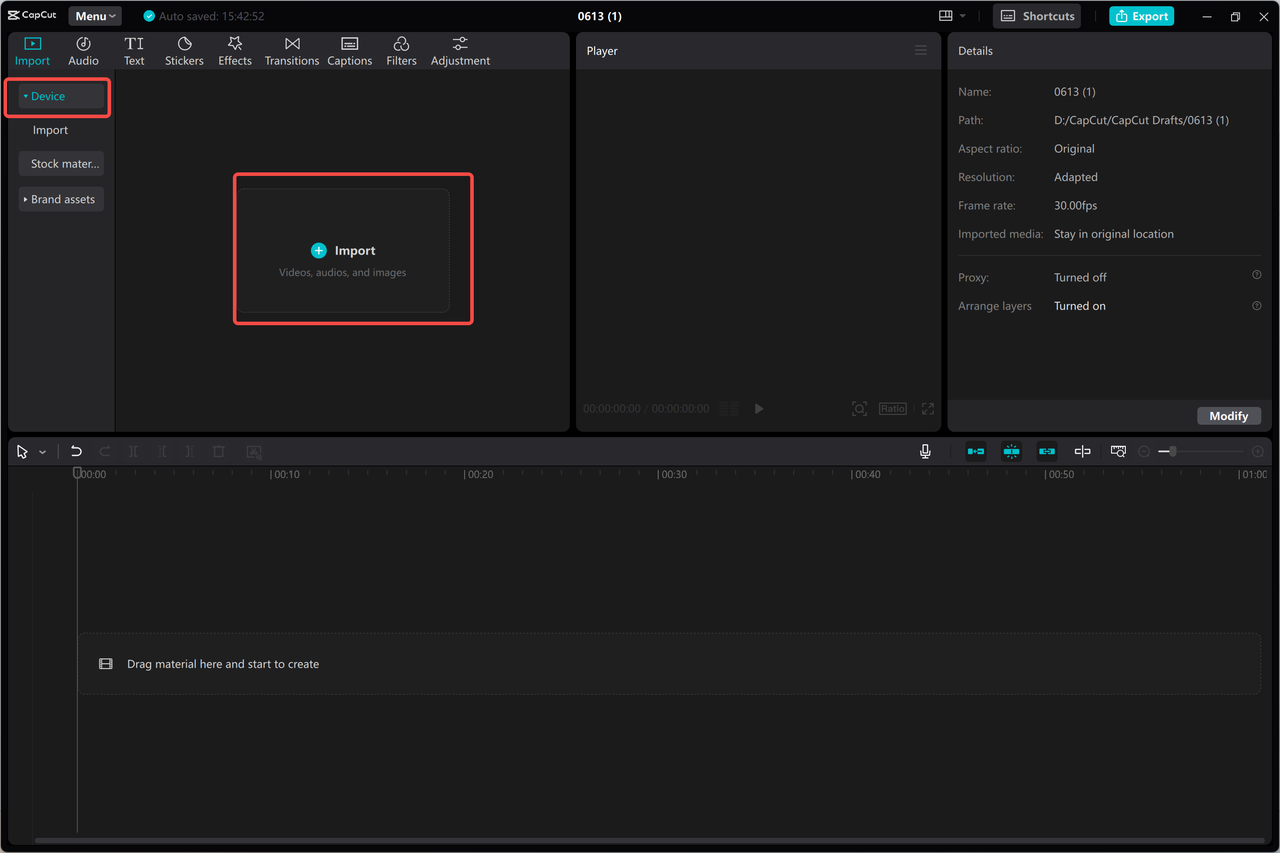Expand the Brand assets section

[61, 199]
